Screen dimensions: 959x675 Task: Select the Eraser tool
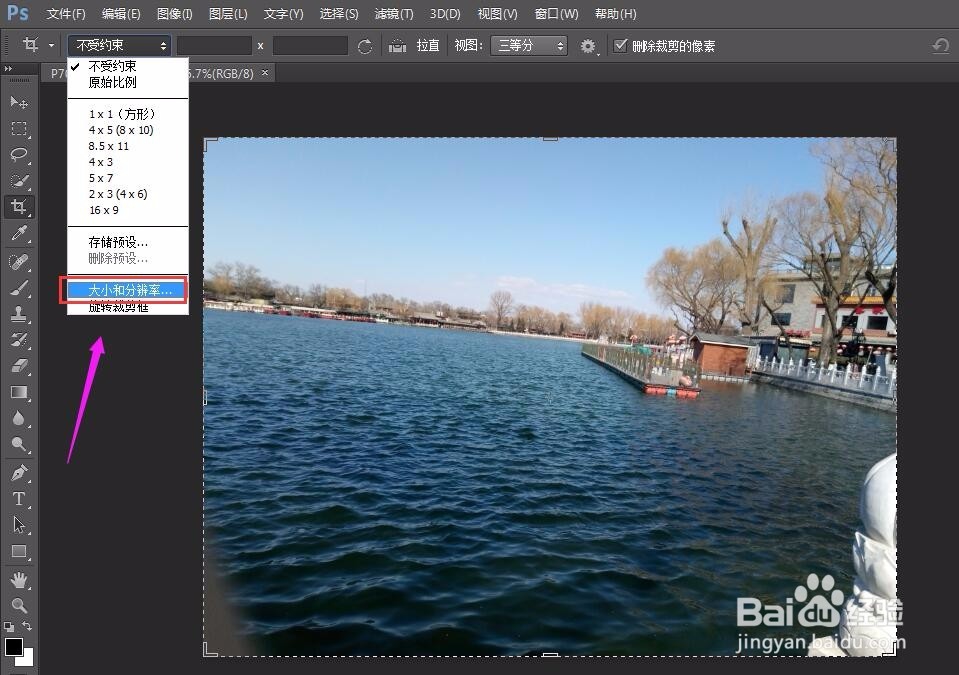pos(19,366)
